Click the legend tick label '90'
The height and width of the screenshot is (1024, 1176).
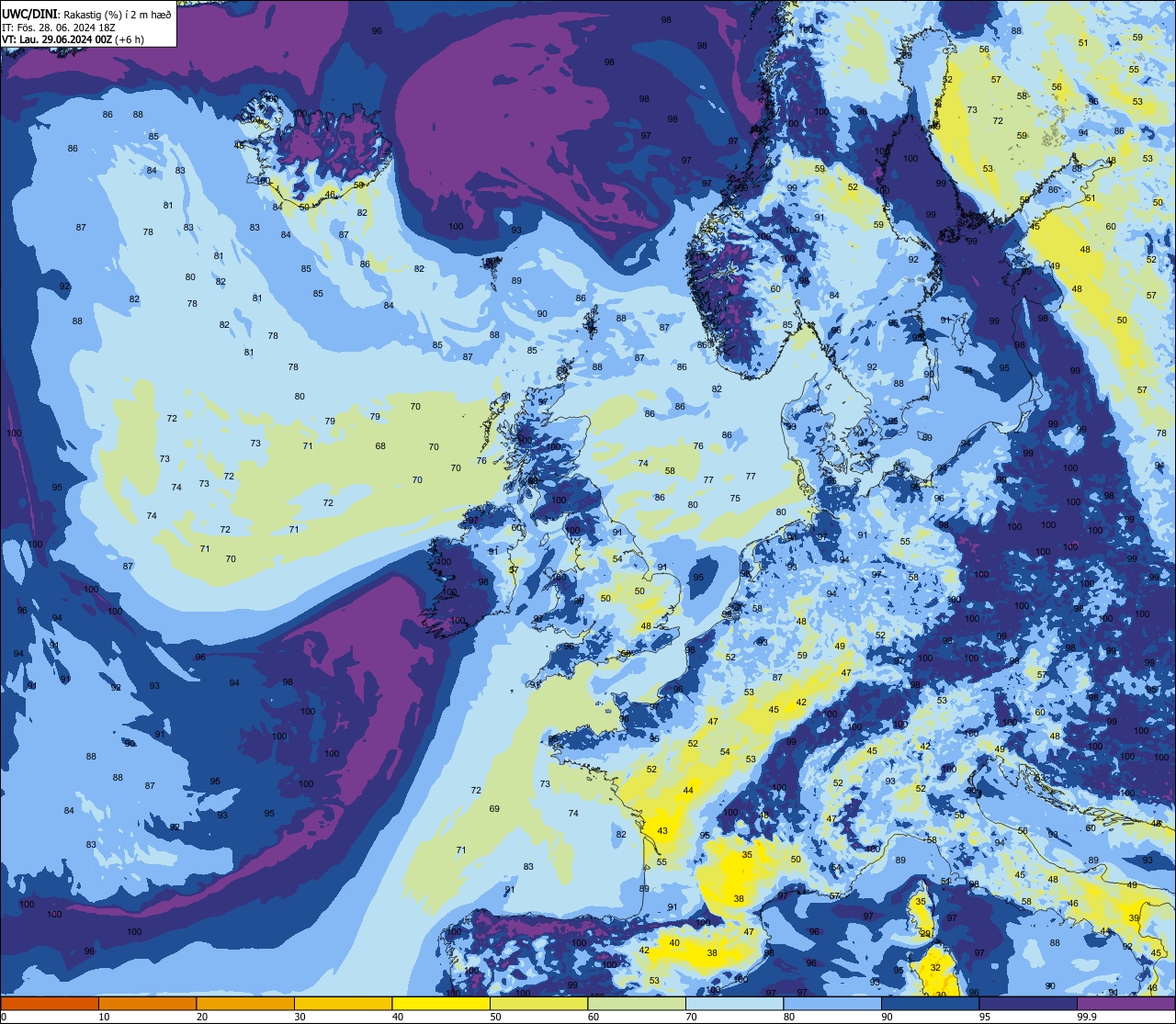point(887,1016)
